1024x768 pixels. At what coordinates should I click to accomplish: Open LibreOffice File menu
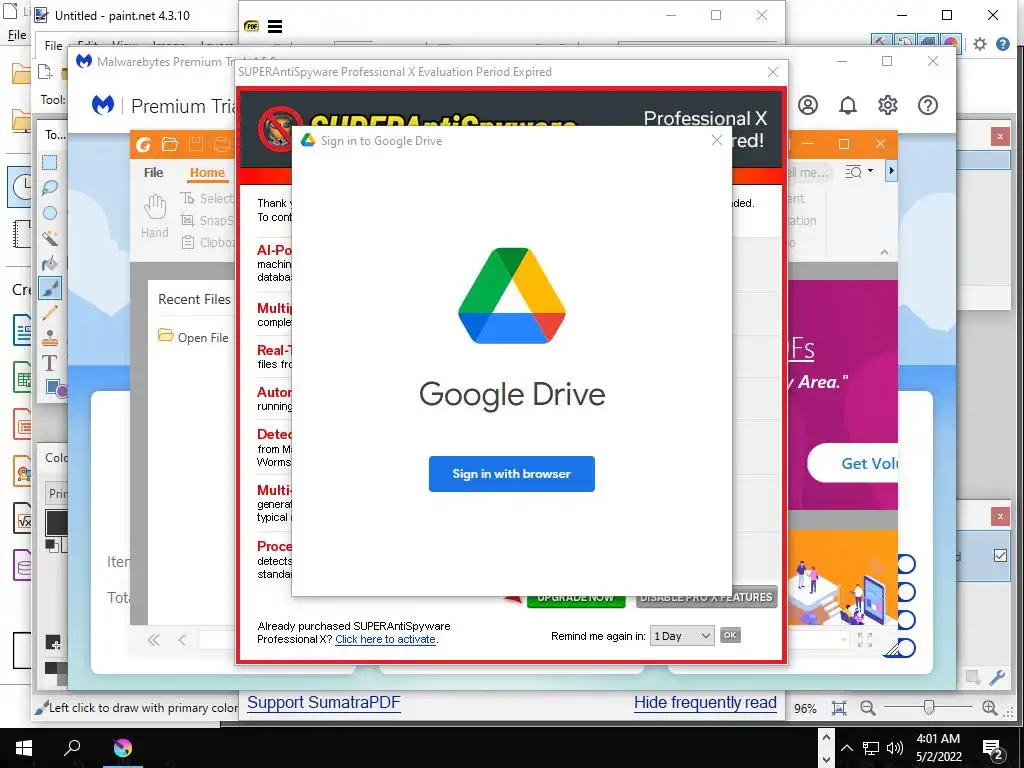click(x=17, y=35)
